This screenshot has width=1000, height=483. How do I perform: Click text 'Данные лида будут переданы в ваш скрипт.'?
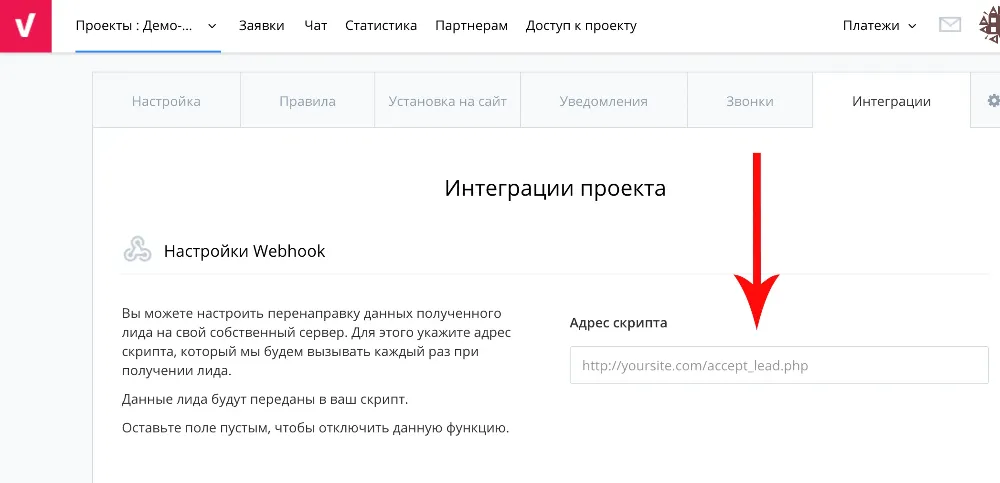tap(265, 399)
